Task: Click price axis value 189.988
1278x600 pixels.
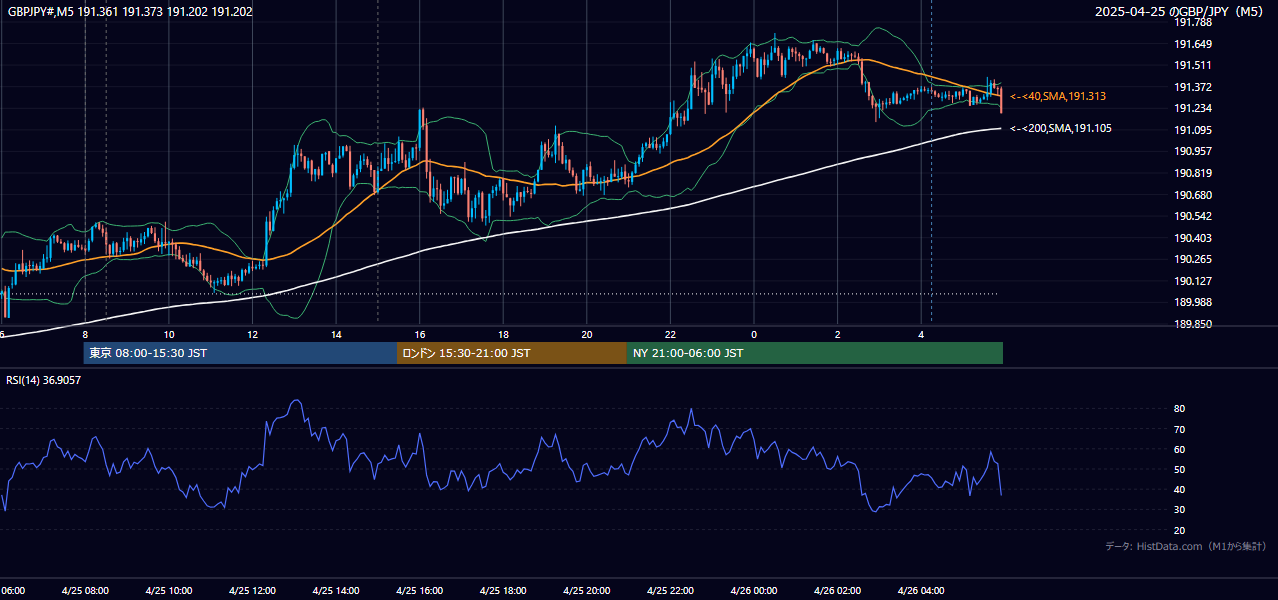Action: [1193, 302]
